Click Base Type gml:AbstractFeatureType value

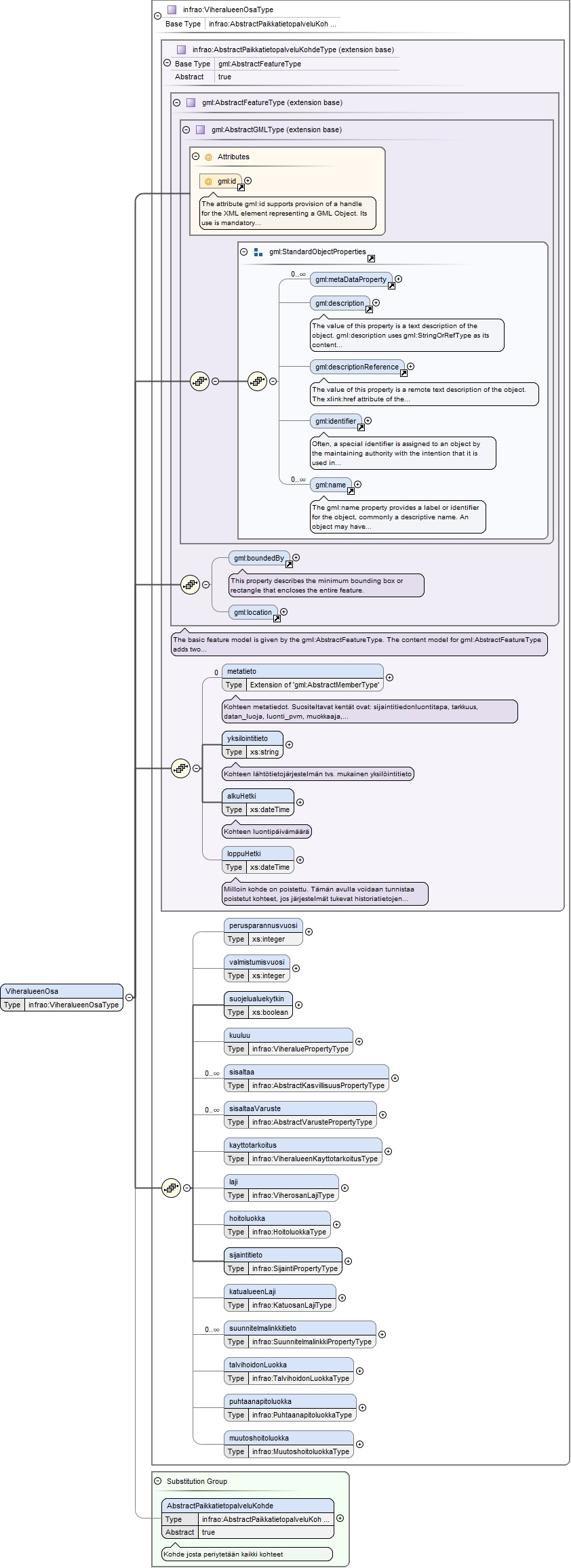coord(260,64)
